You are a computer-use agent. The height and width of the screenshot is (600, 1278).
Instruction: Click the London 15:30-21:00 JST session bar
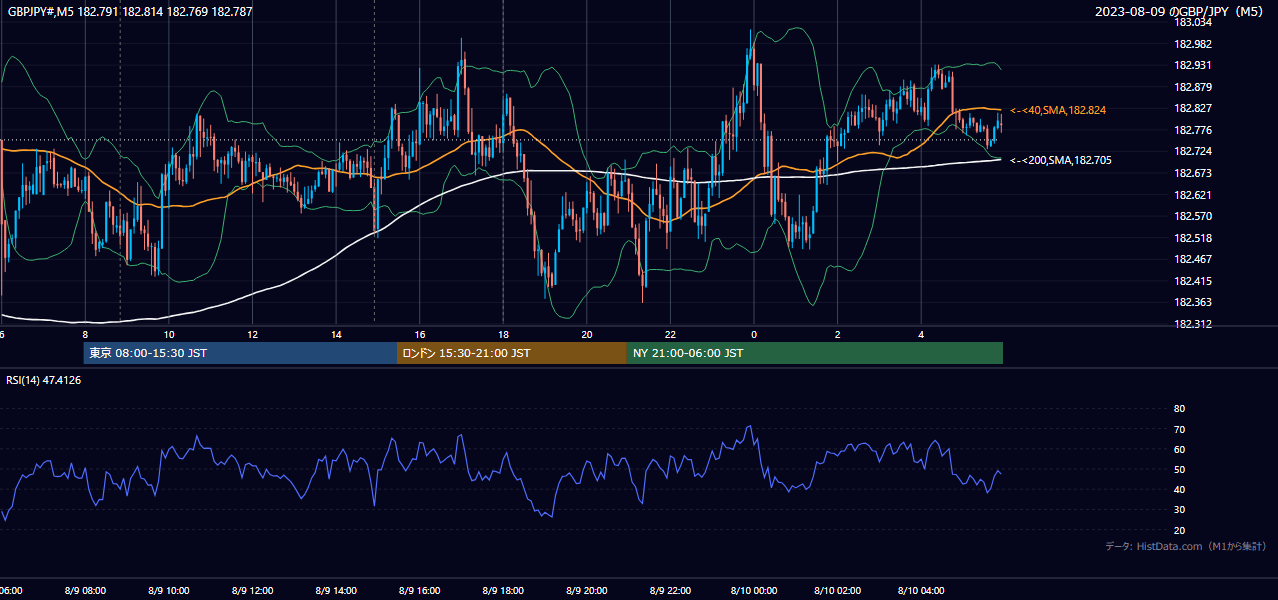512,353
